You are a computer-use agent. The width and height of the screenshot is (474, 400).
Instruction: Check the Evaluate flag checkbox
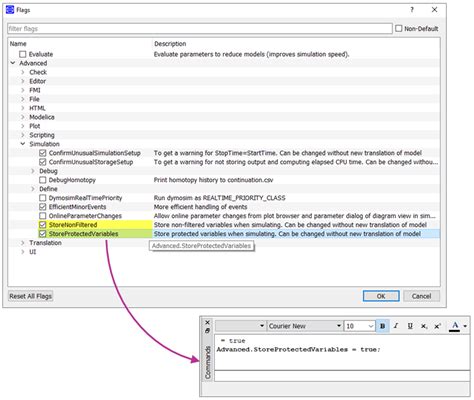22,54
